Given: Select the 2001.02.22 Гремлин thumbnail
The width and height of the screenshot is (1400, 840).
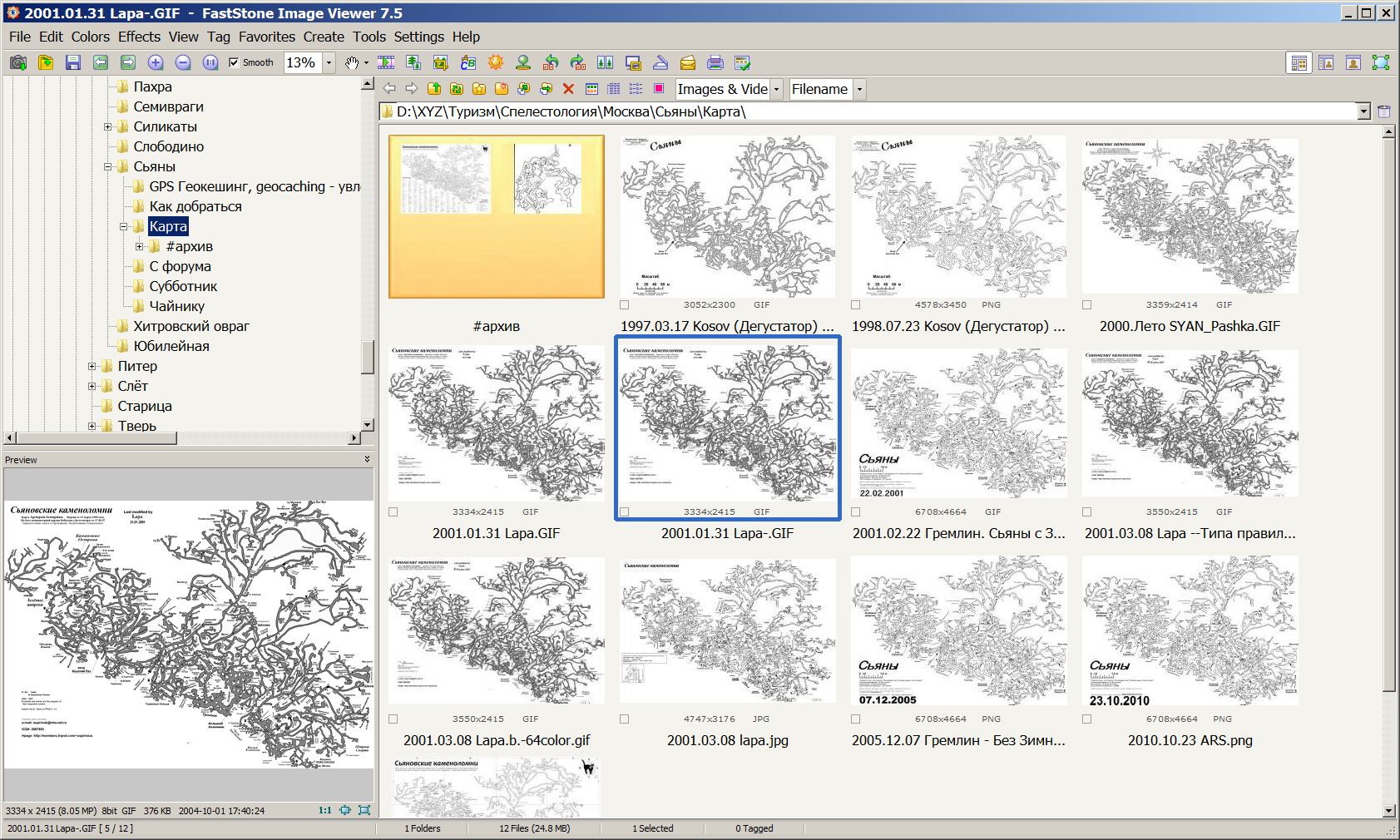Looking at the screenshot, I should click(958, 424).
